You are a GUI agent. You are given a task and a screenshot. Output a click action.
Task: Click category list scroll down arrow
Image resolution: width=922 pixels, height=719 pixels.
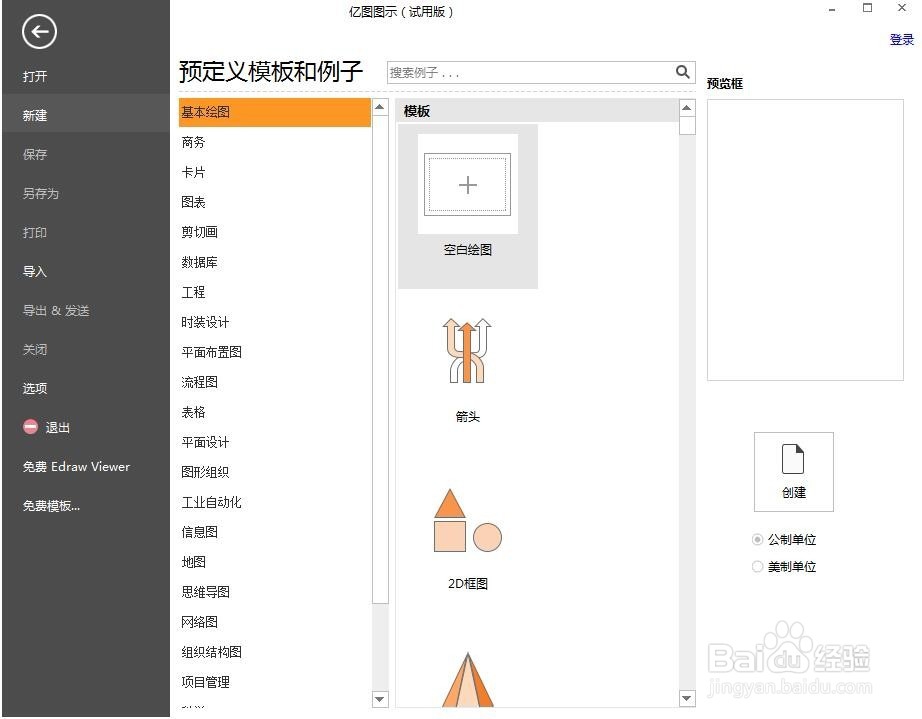click(380, 699)
